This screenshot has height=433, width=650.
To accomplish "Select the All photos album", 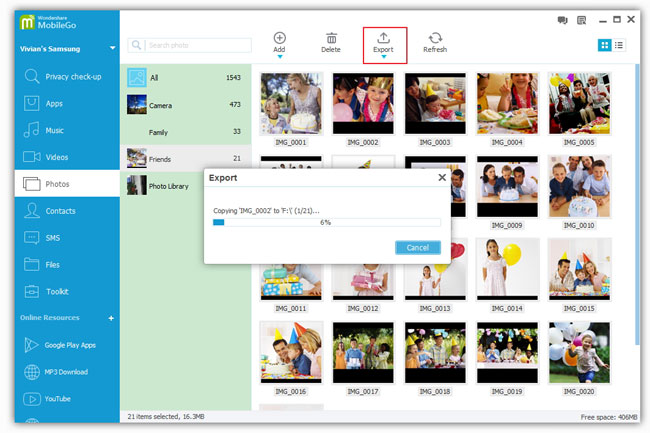I will 186,77.
